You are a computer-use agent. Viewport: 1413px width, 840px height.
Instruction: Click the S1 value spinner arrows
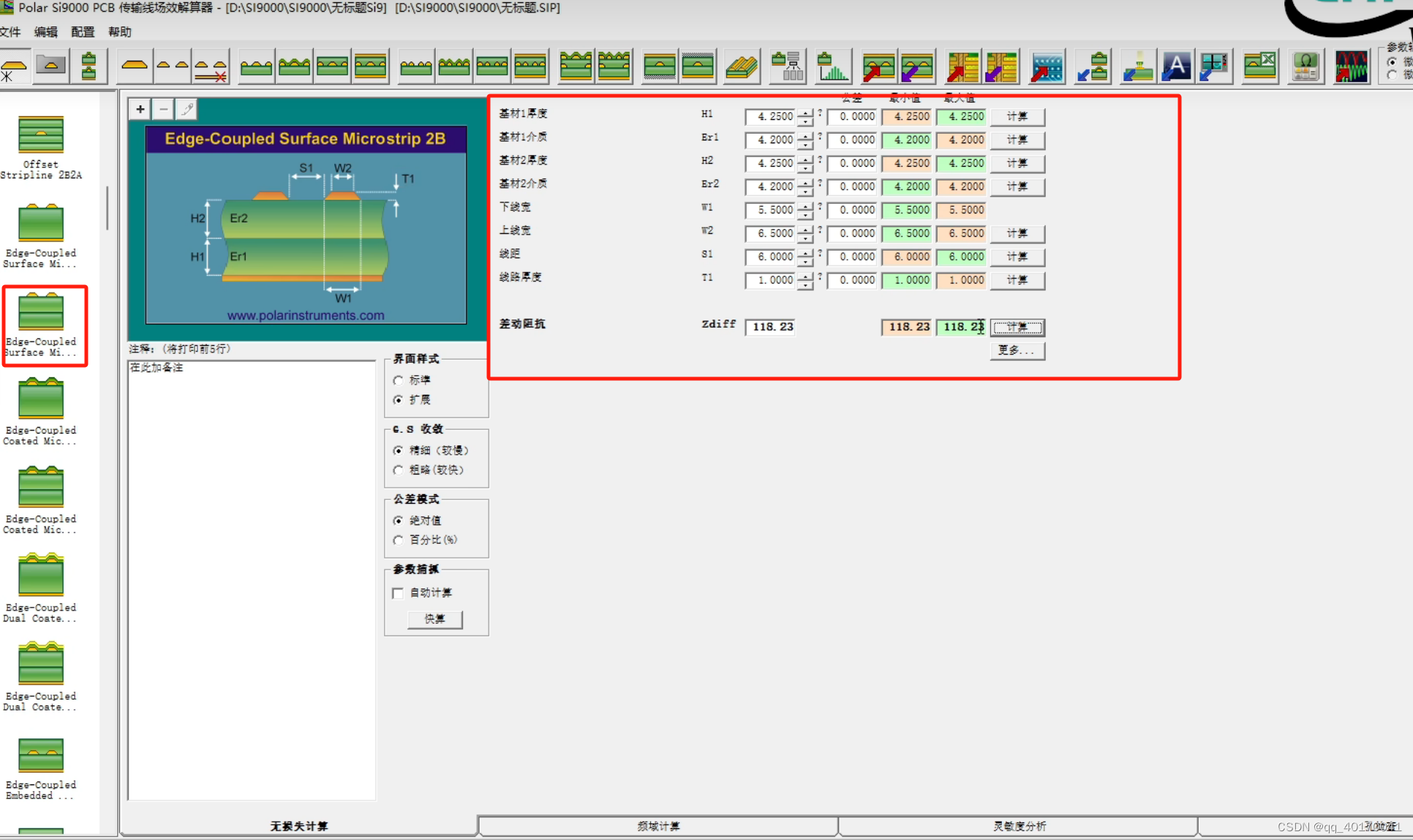[x=805, y=257]
